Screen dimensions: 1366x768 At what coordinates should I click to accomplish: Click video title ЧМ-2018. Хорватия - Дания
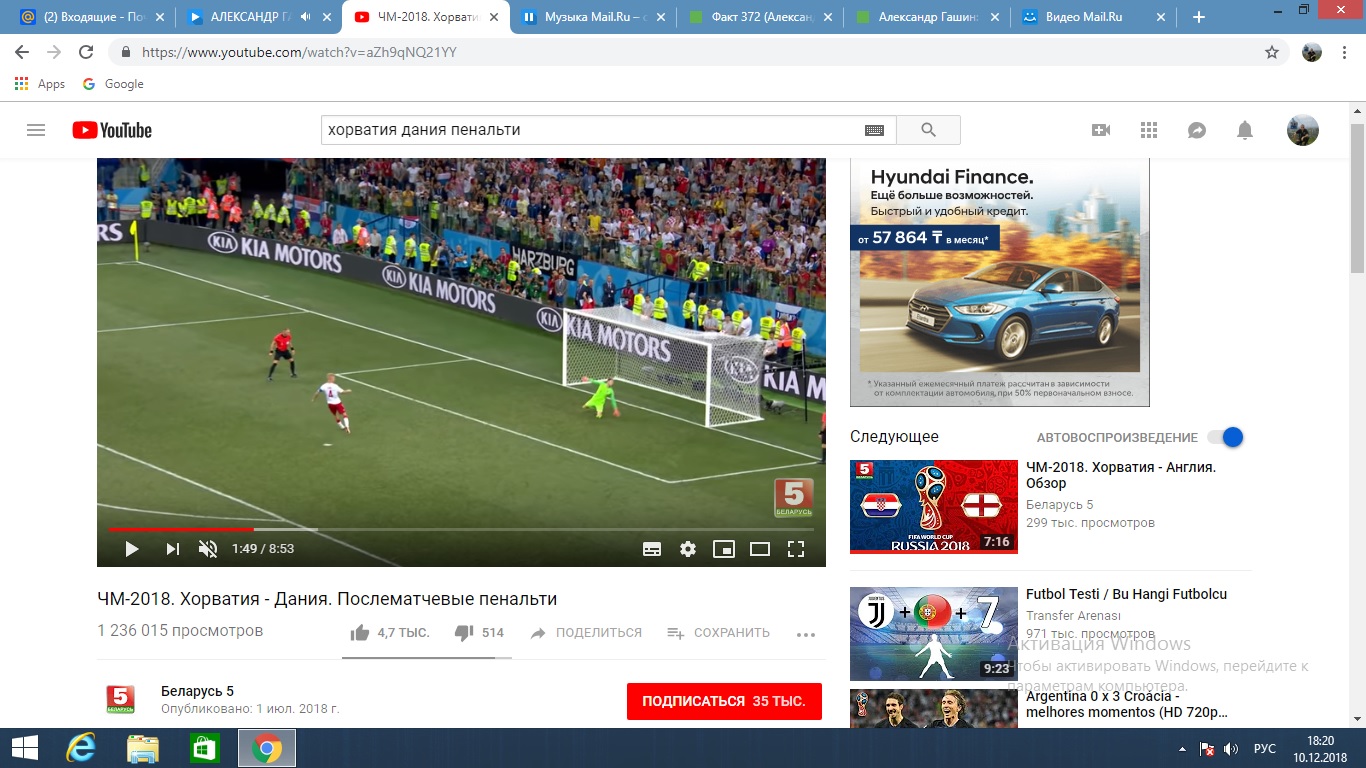pyautogui.click(x=327, y=599)
